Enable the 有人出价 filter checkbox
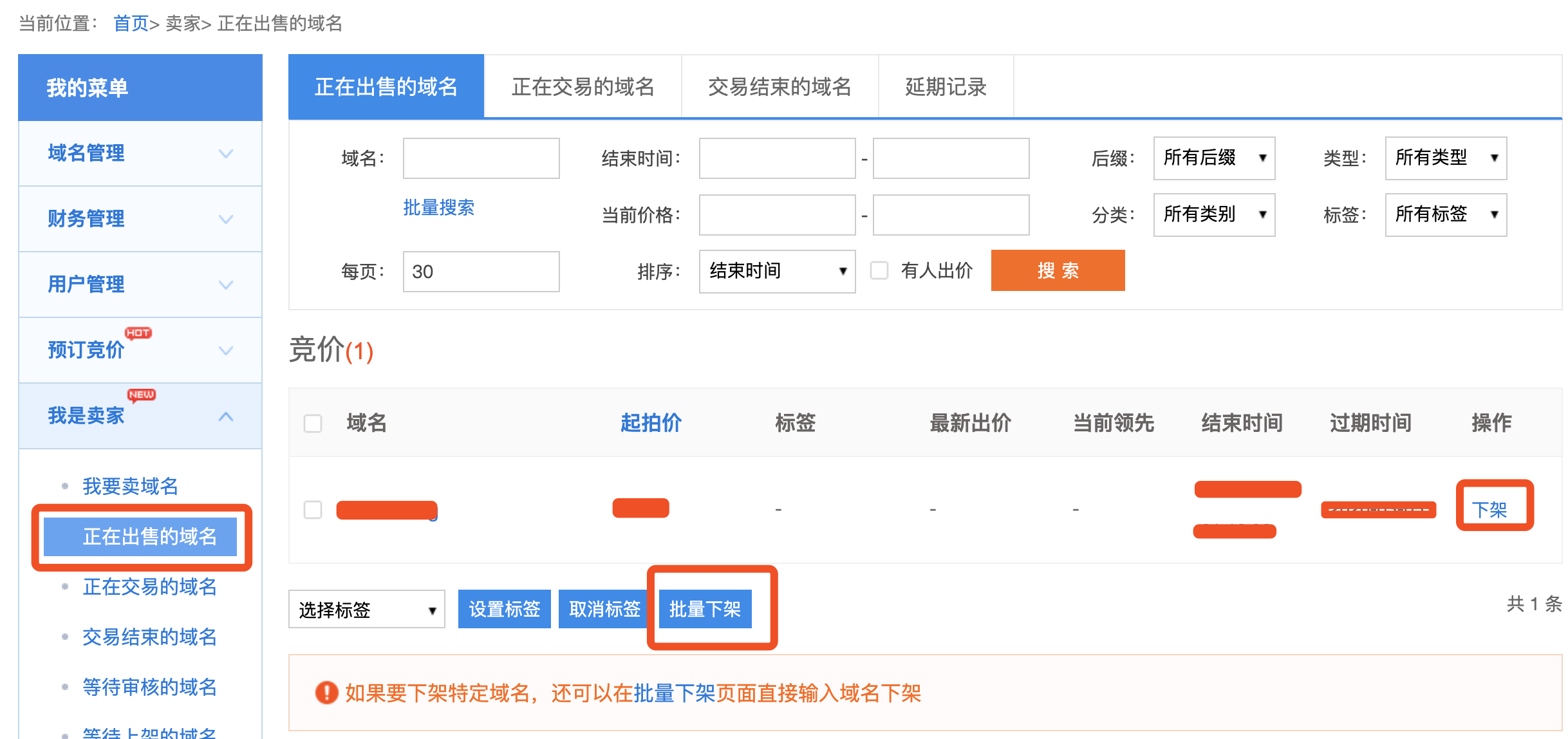The image size is (1568, 739). point(879,271)
